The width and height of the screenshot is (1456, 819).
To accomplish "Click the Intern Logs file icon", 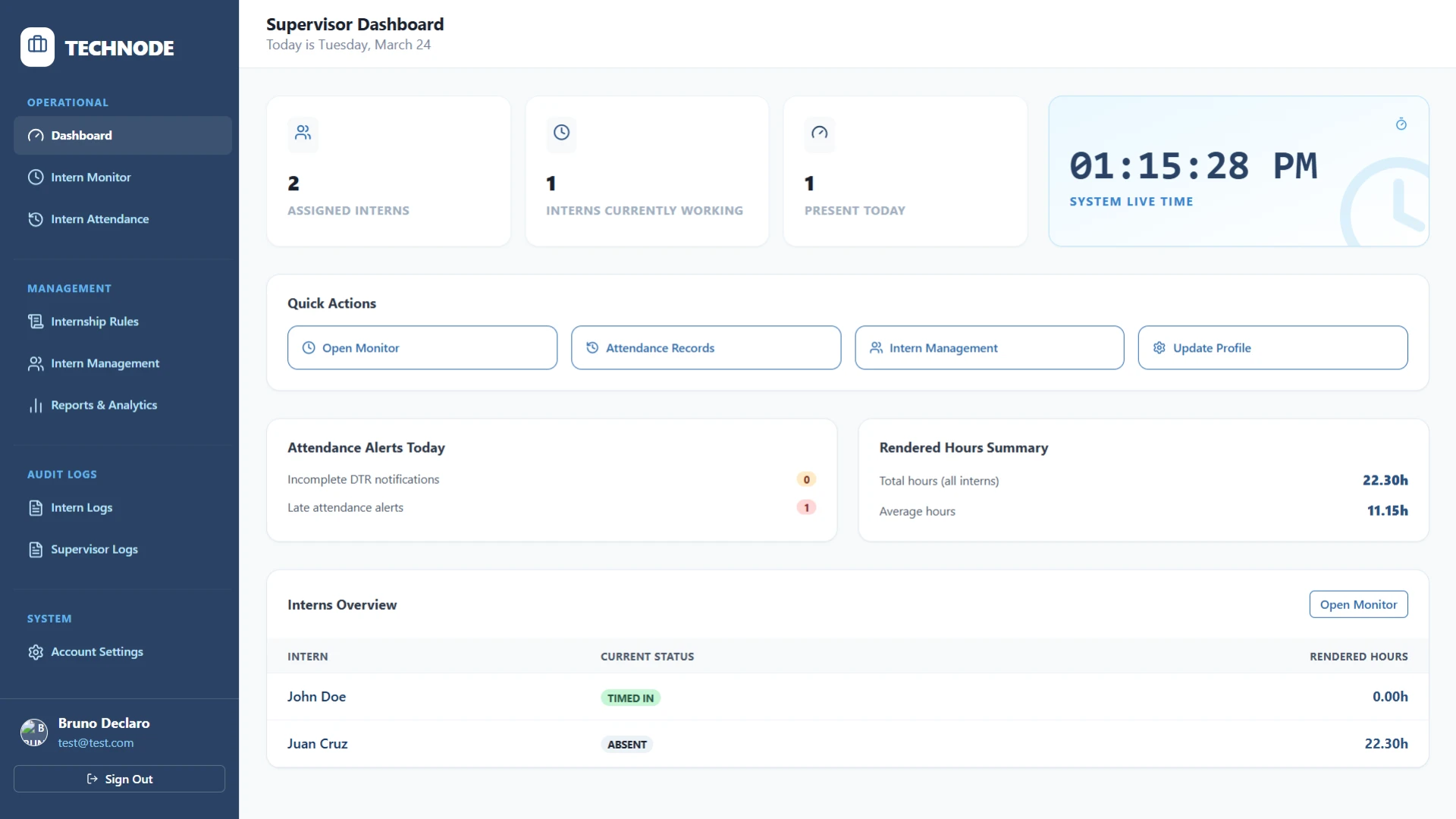I will [36, 508].
